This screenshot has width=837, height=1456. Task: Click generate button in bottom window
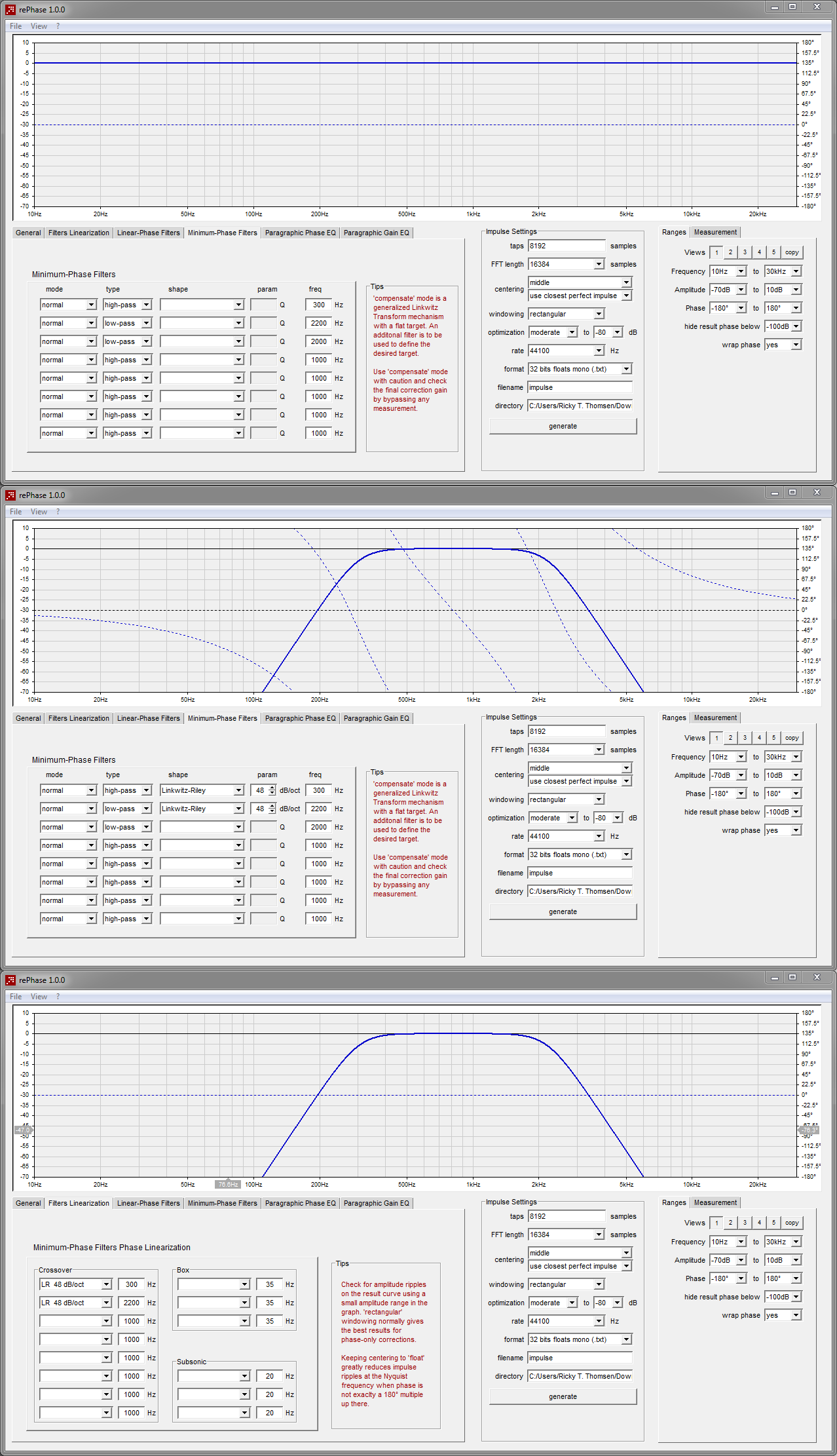[563, 1396]
